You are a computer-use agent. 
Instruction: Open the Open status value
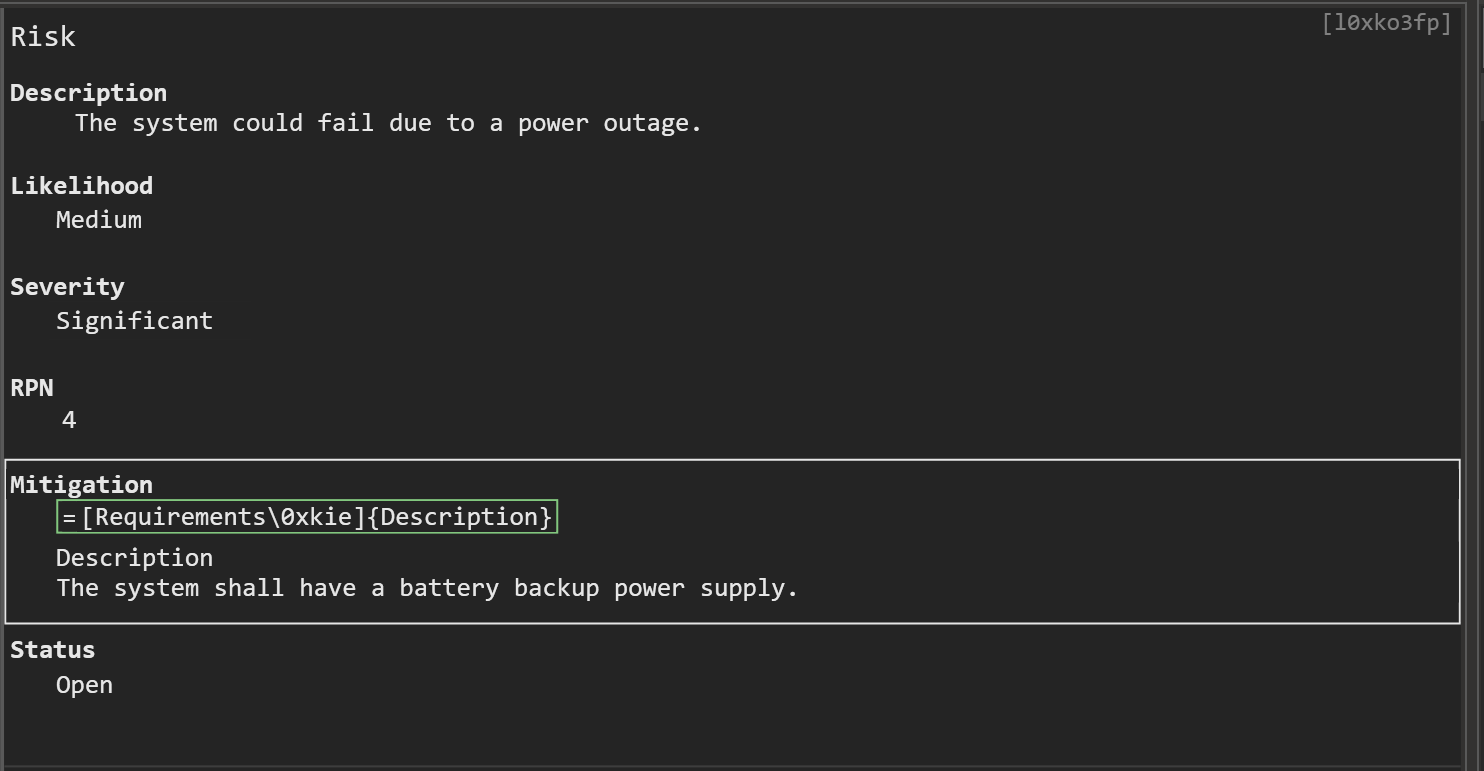(84, 685)
